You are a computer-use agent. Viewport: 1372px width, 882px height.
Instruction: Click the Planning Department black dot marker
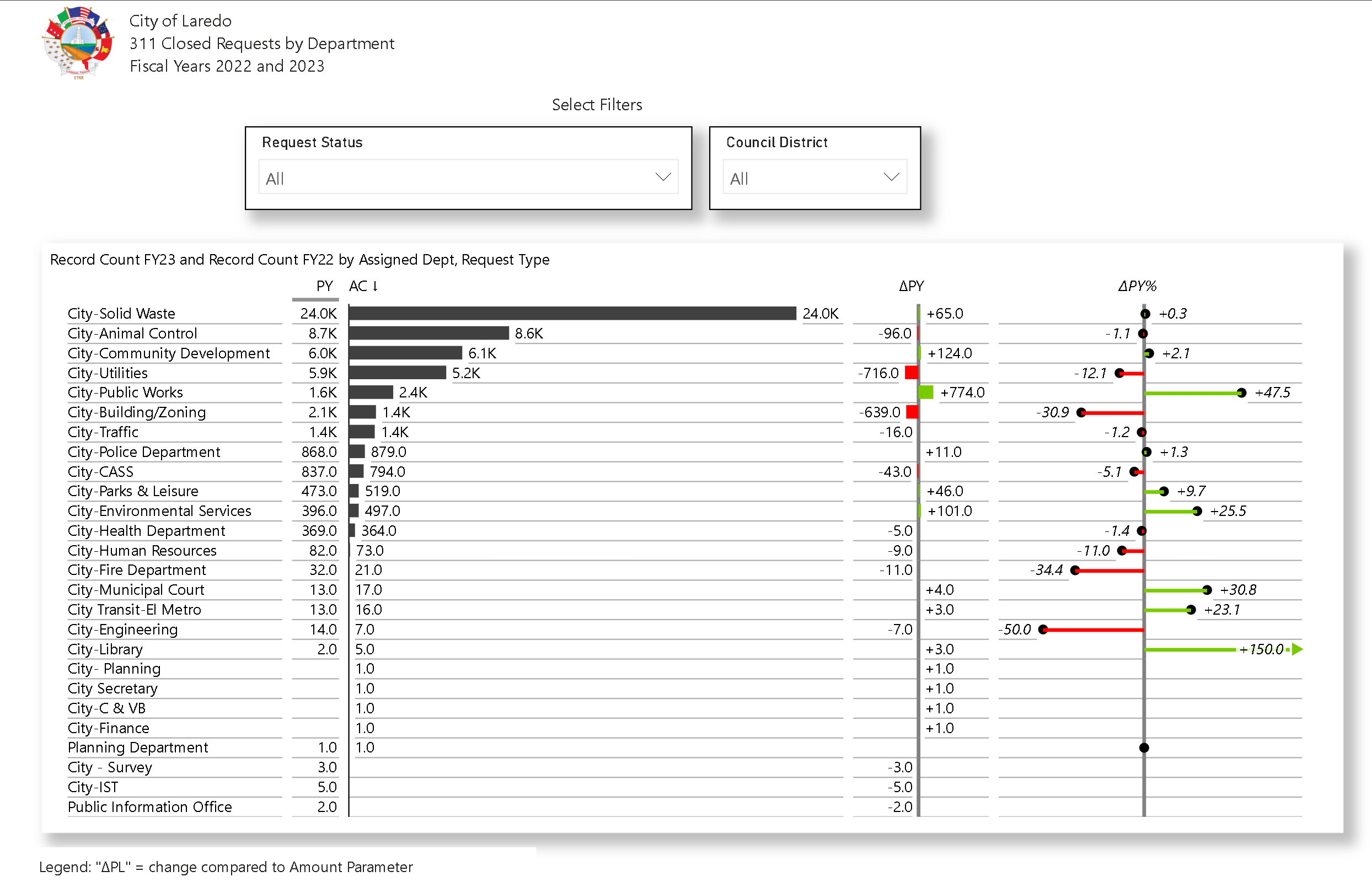point(1144,748)
